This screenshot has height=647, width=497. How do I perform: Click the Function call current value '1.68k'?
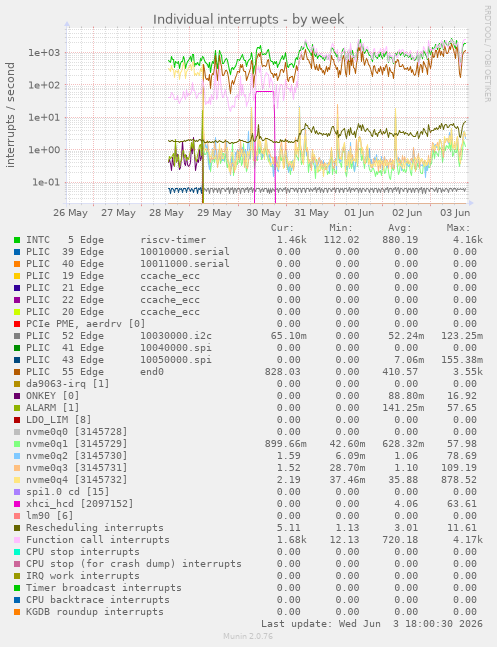click(291, 540)
